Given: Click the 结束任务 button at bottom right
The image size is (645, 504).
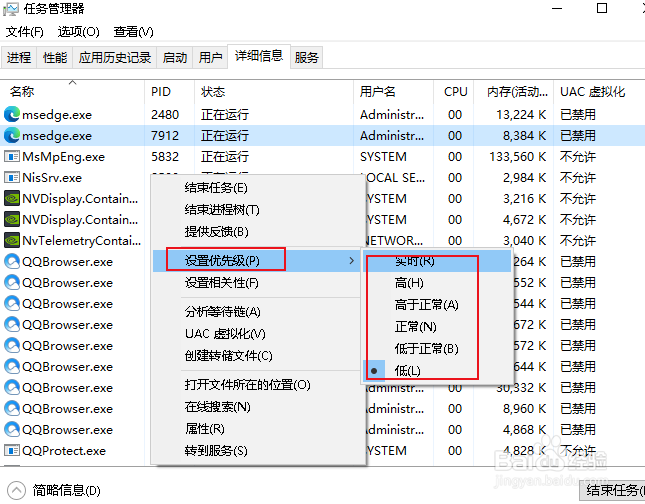Looking at the screenshot, I should [x=612, y=490].
